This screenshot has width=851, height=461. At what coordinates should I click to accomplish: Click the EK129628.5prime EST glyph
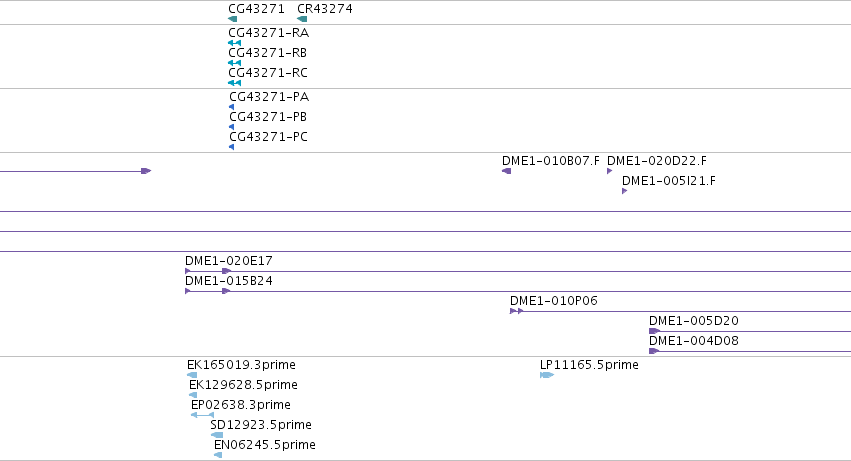pyautogui.click(x=193, y=395)
